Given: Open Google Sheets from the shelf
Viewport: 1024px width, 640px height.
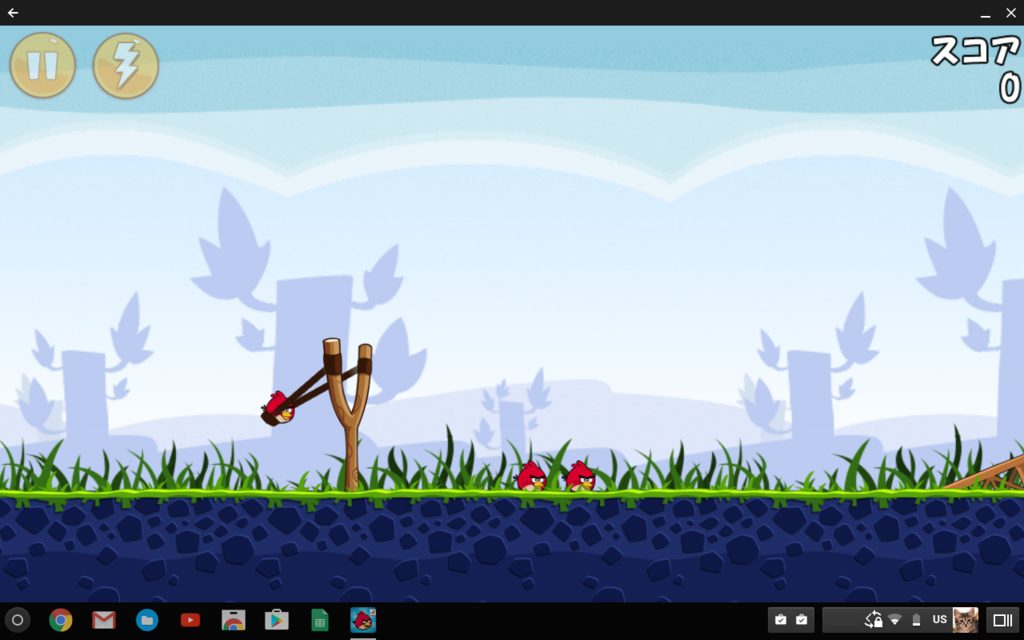Looking at the screenshot, I should (319, 620).
